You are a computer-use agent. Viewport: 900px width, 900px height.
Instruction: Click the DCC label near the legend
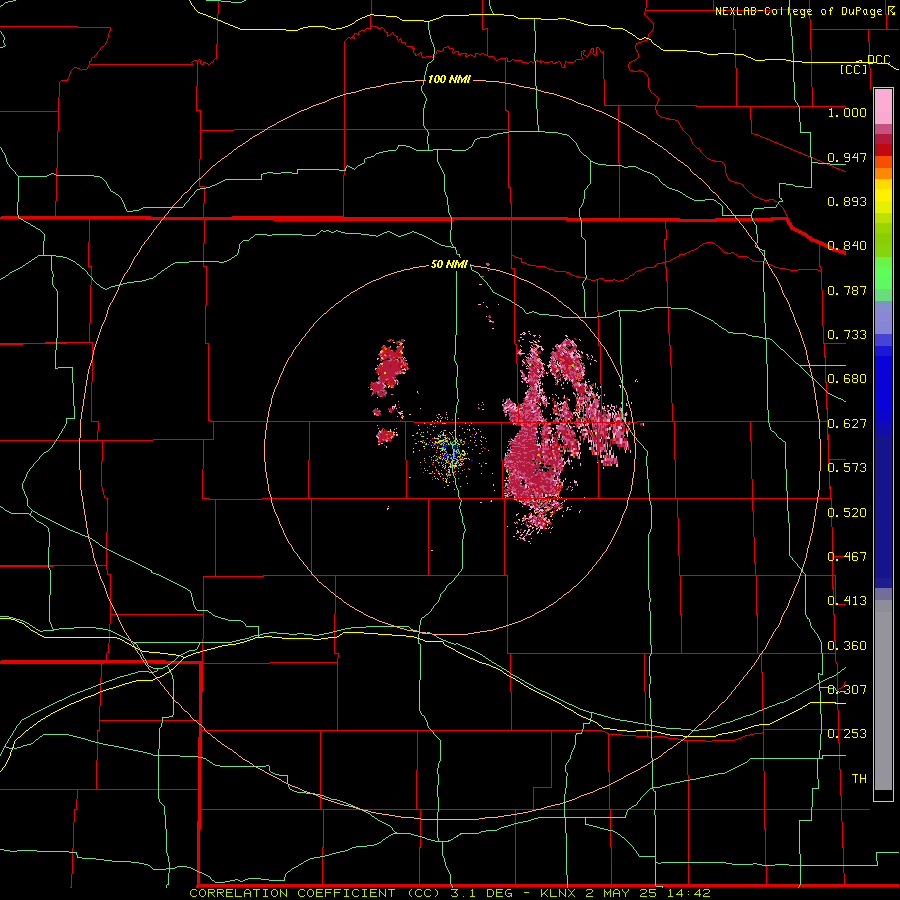878,60
